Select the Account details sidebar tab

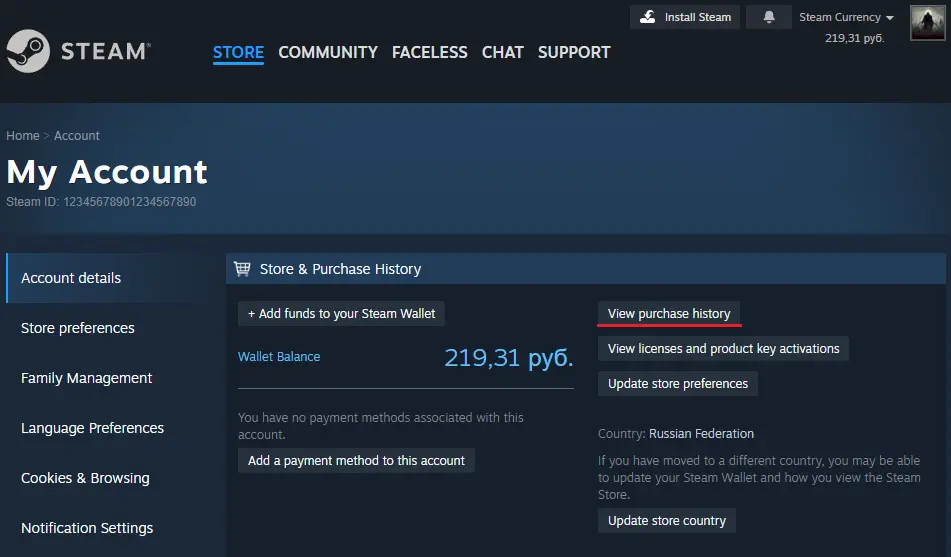(71, 278)
